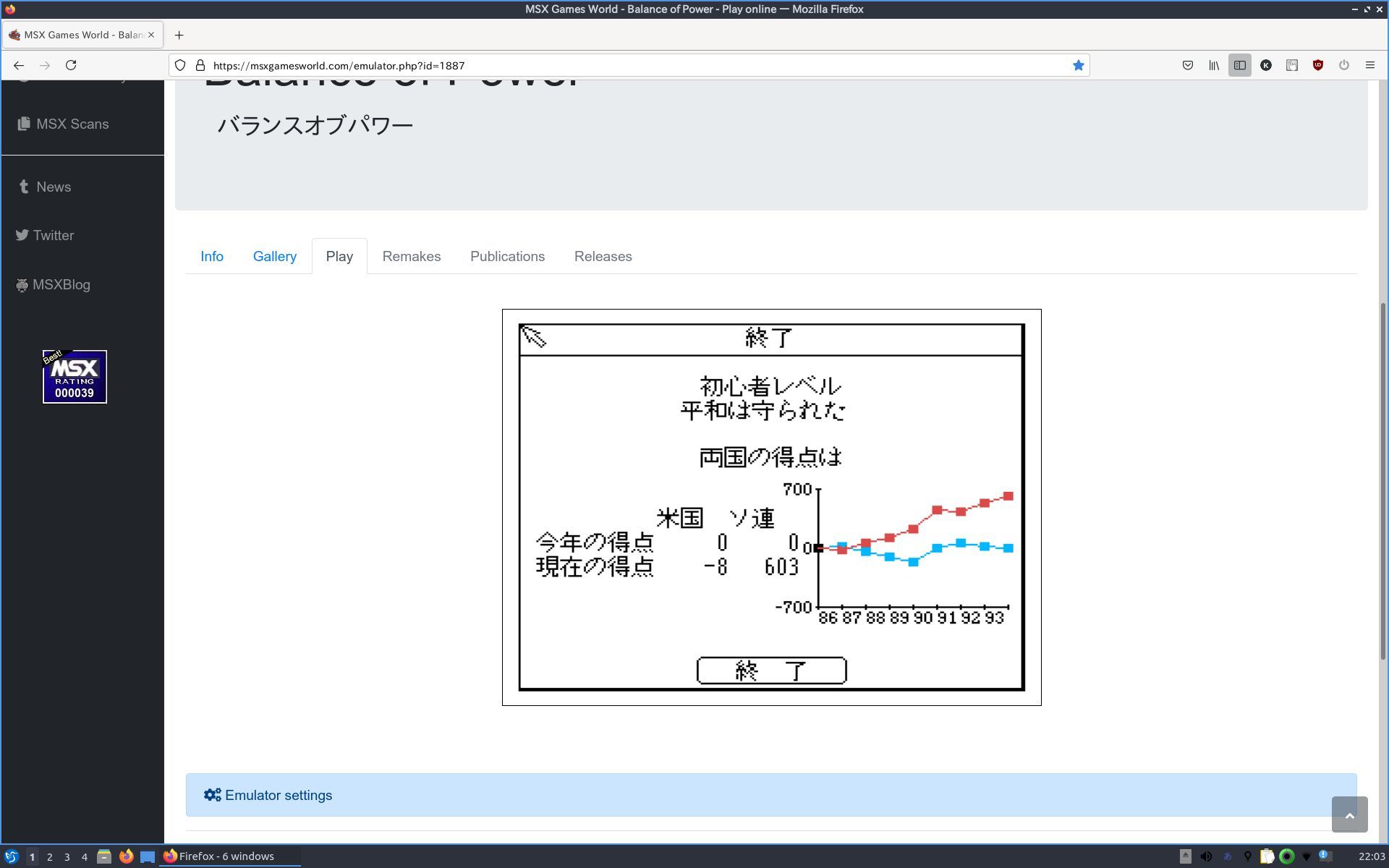This screenshot has width=1389, height=868.
Task: Switch to the Info tab
Action: tap(212, 256)
